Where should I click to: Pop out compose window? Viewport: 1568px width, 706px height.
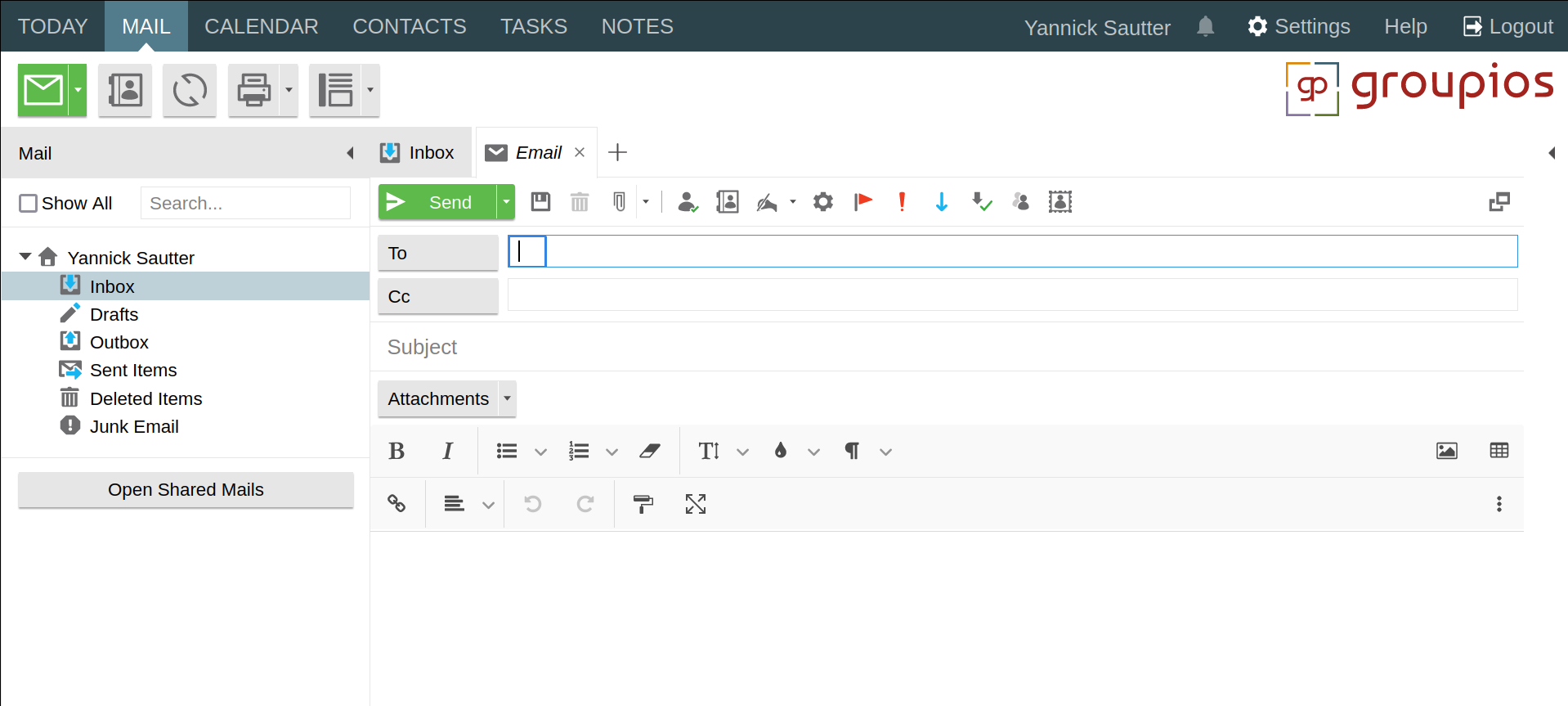point(1499,201)
